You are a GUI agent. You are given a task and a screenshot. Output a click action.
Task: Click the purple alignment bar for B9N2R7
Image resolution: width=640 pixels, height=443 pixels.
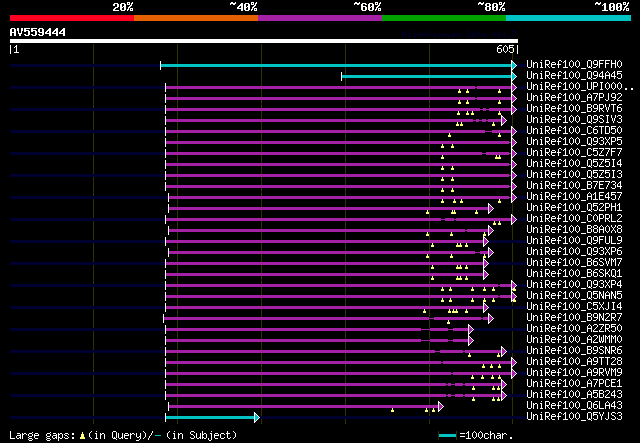coord(329,318)
